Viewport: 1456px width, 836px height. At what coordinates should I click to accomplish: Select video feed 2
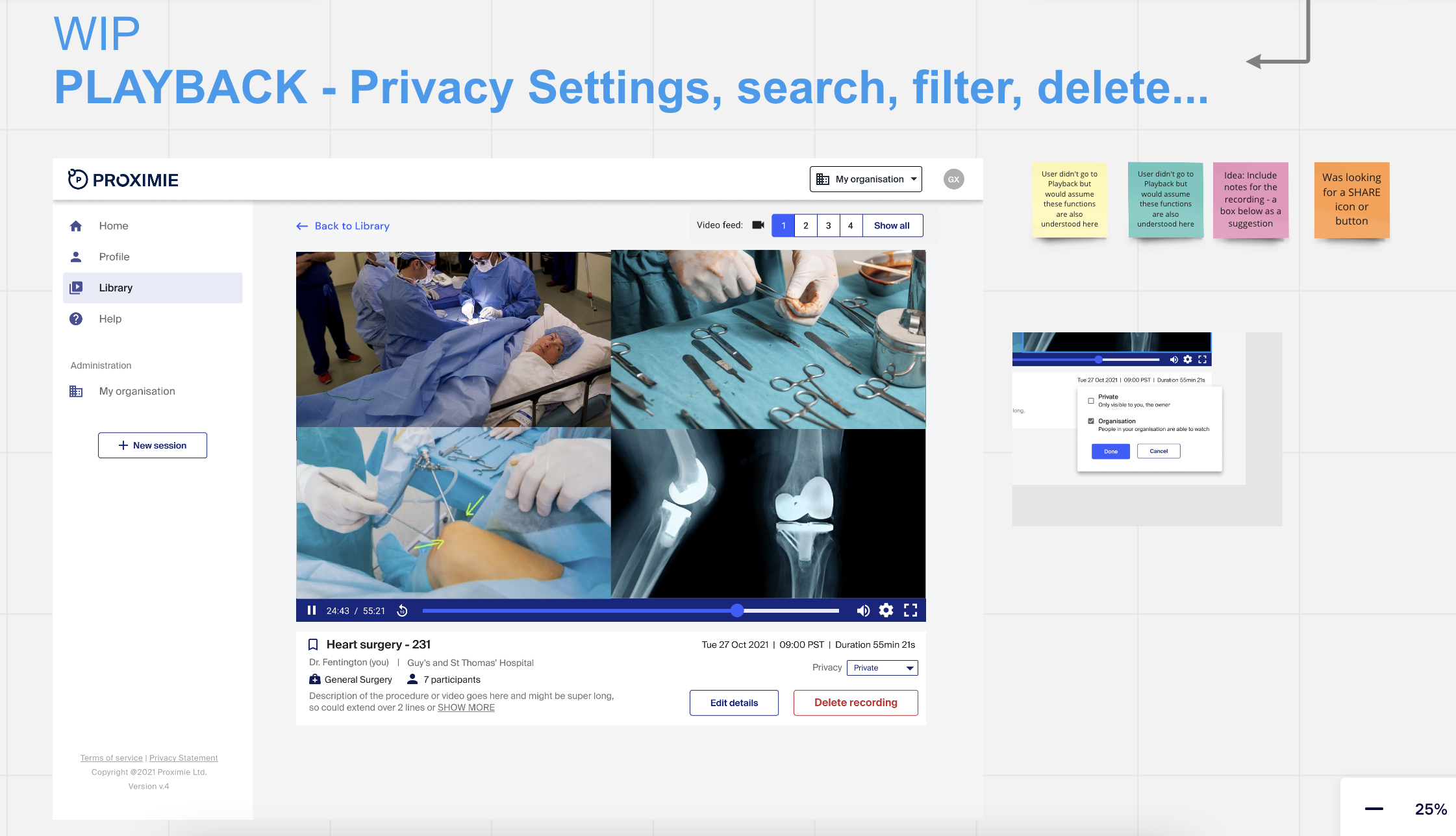806,225
